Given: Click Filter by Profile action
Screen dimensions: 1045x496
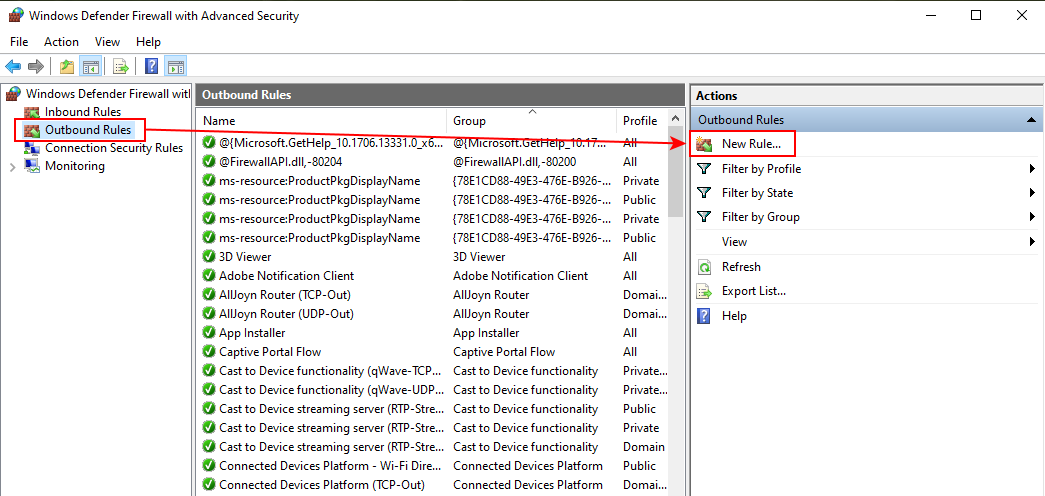Looking at the screenshot, I should point(761,169).
